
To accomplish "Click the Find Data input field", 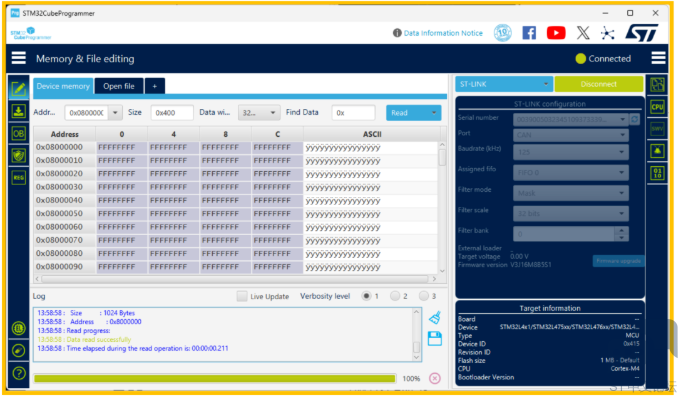I will tap(353, 113).
